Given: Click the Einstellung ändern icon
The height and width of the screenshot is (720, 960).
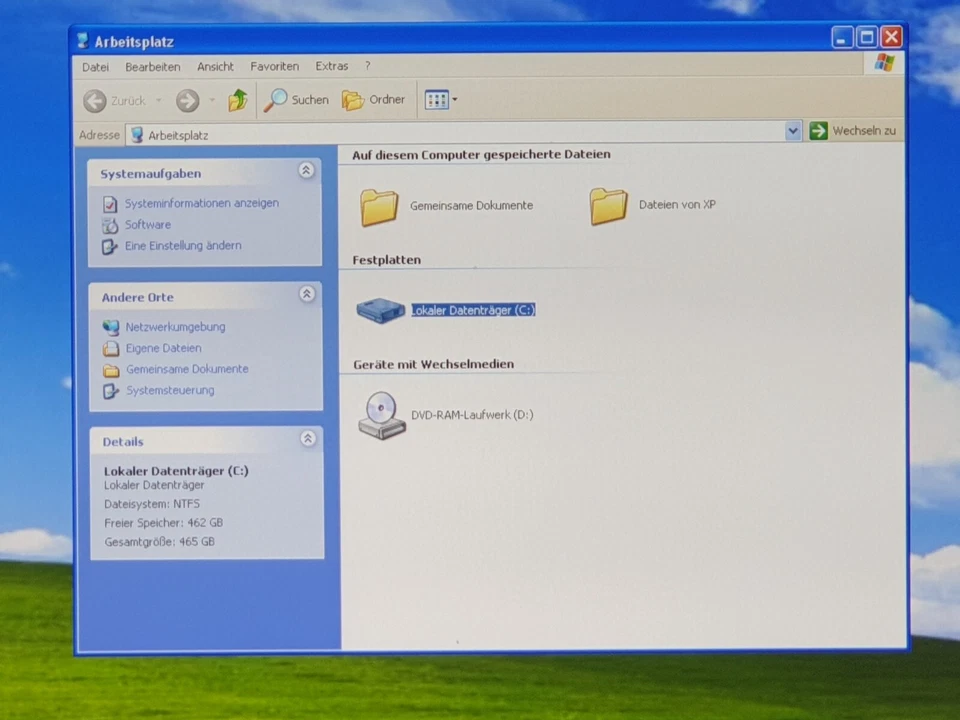Looking at the screenshot, I should (110, 247).
